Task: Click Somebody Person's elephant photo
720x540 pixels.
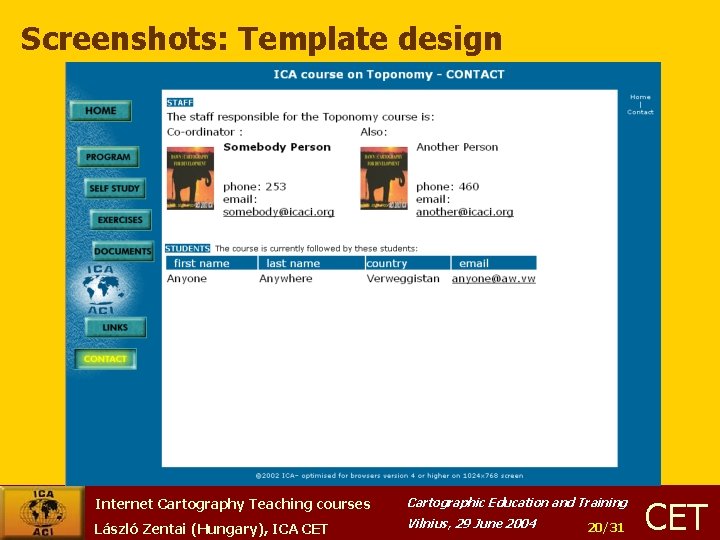Action: (190, 178)
